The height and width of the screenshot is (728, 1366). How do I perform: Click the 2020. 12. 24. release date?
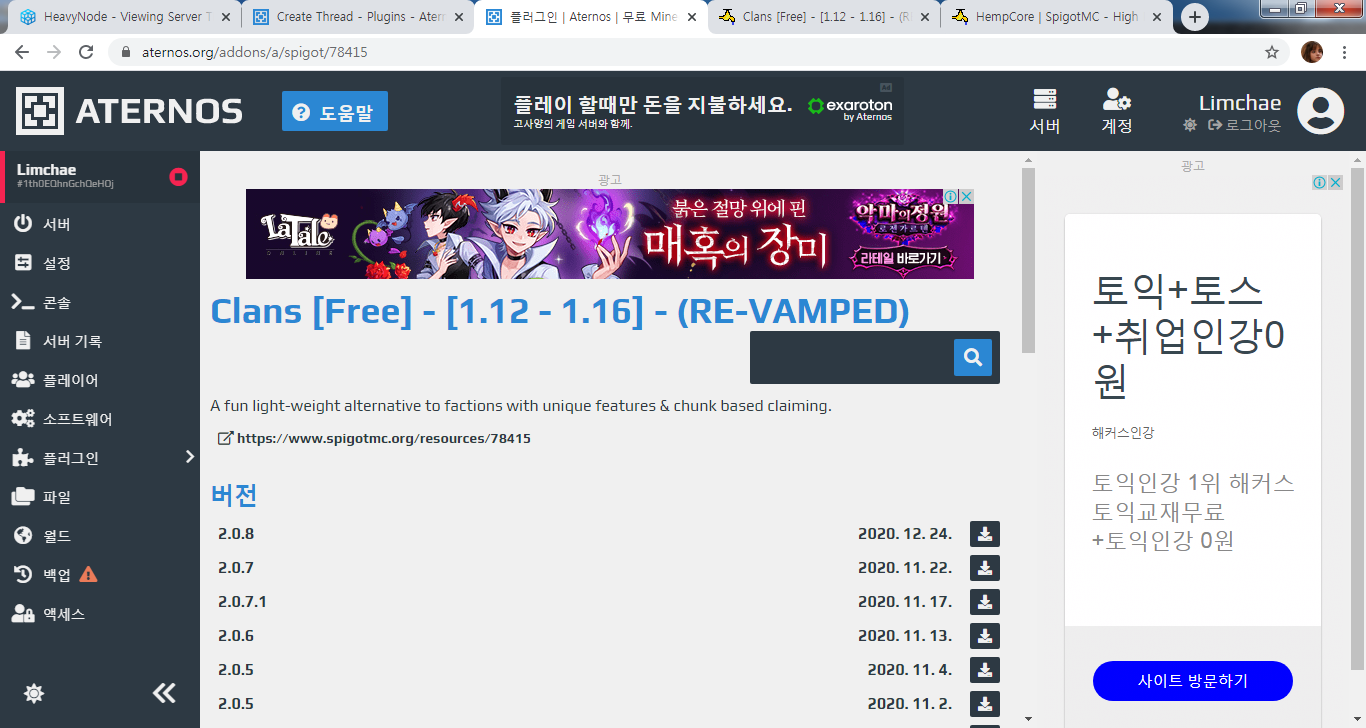[905, 534]
